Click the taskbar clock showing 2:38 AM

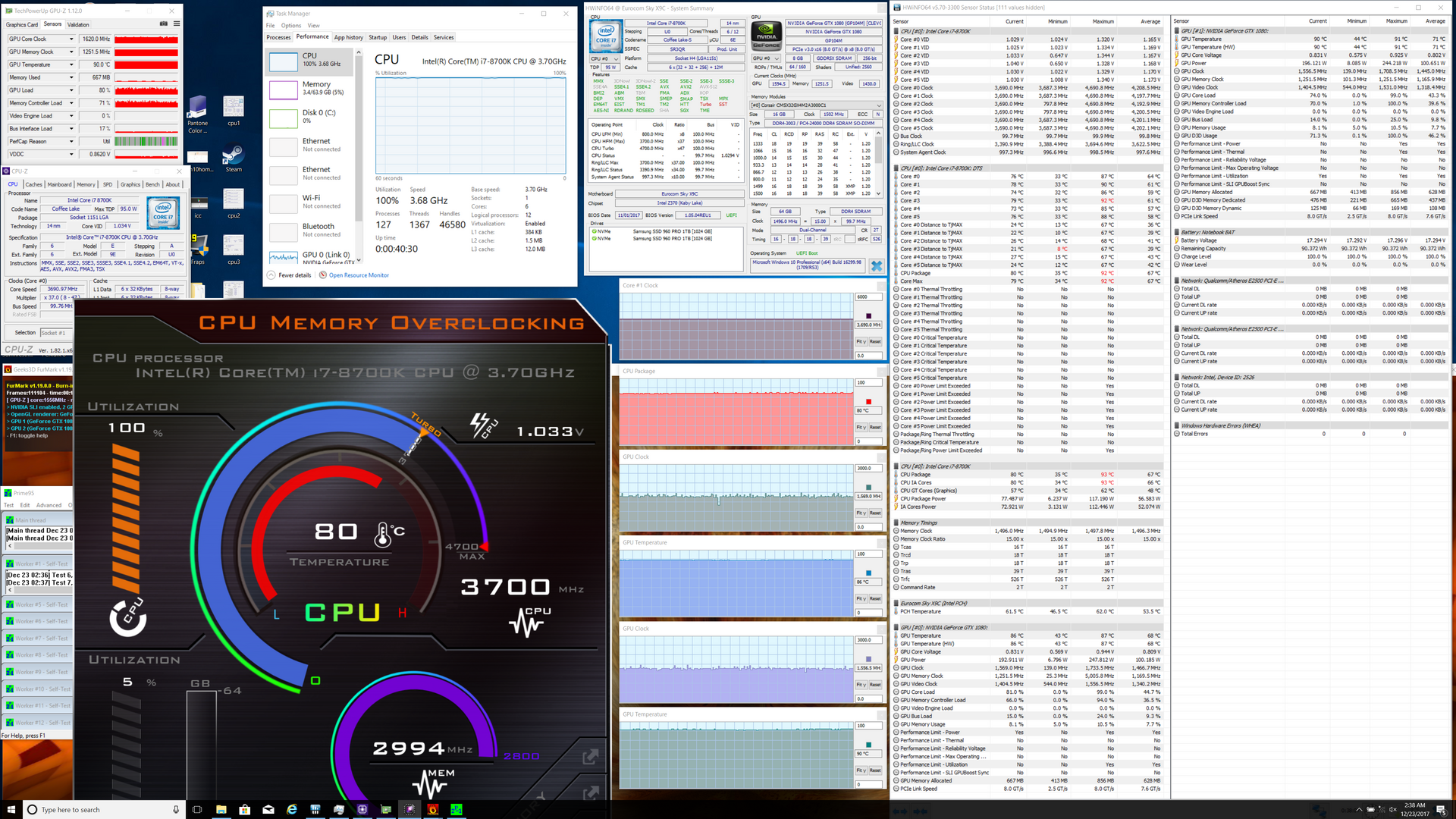1414,809
